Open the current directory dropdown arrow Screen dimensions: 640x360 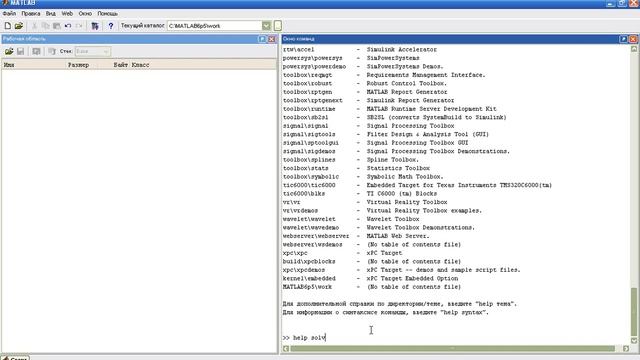point(266,26)
